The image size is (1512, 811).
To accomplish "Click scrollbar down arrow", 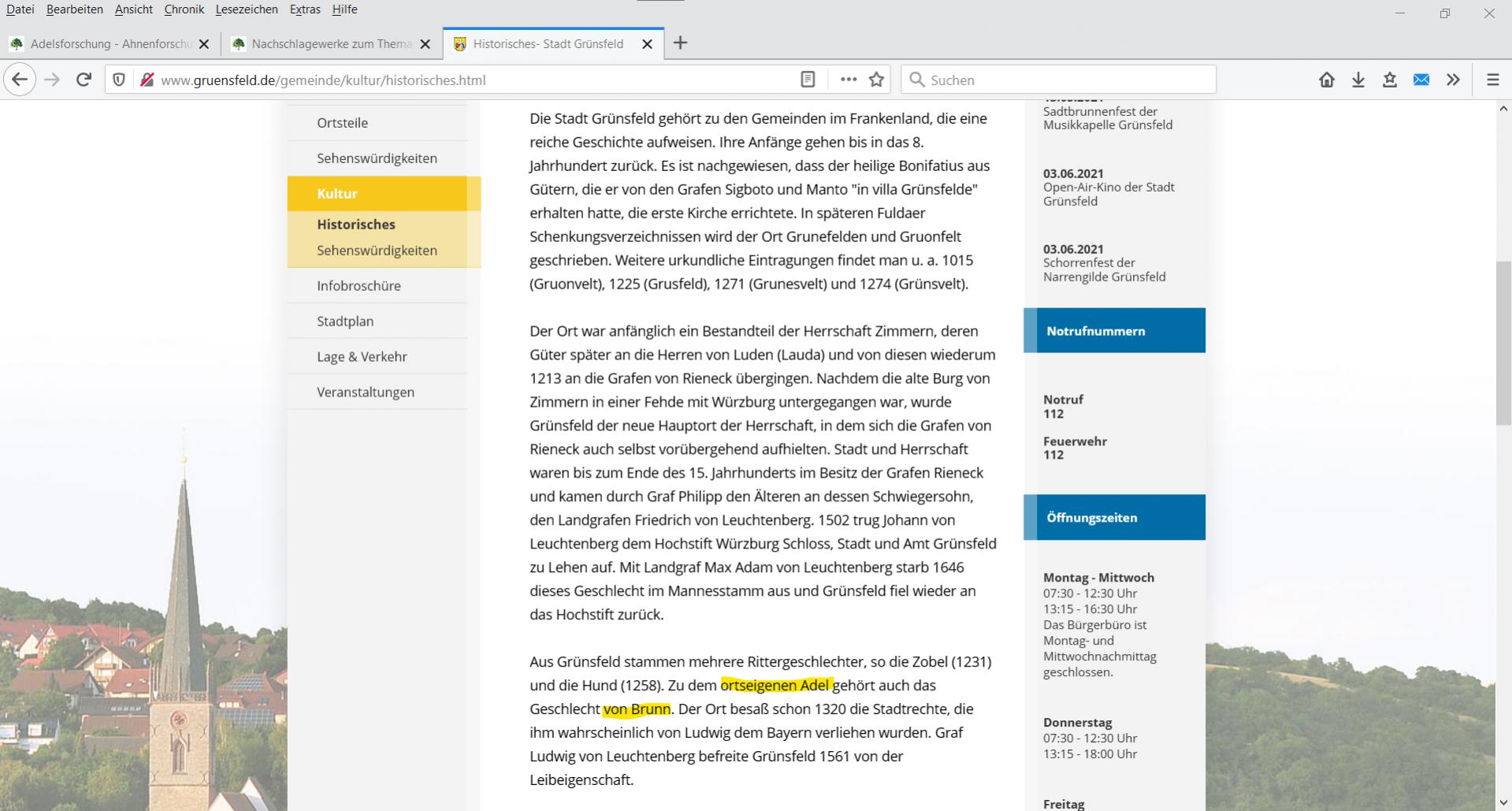I will click(1503, 802).
